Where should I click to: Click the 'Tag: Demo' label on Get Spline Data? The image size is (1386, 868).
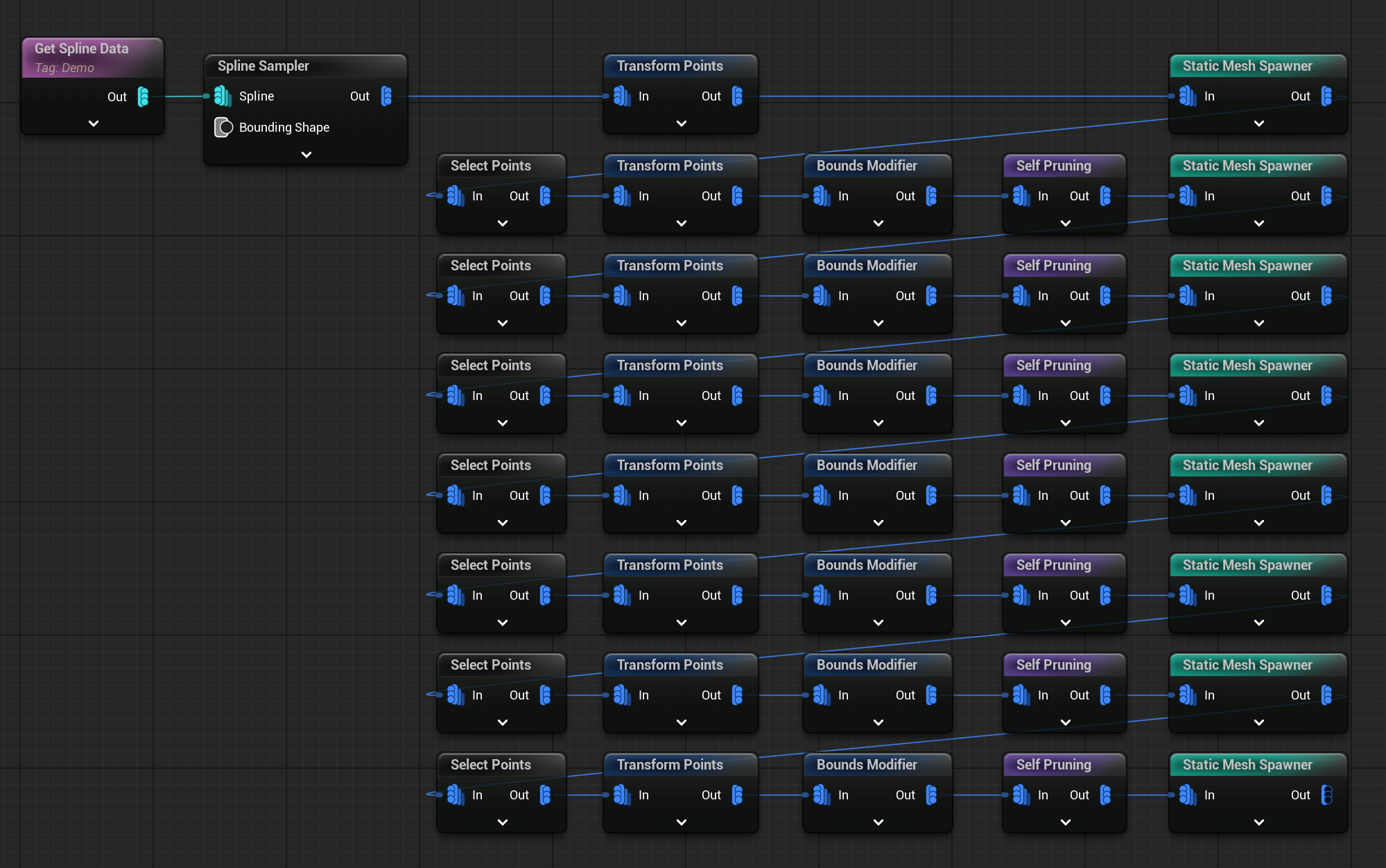[64, 68]
